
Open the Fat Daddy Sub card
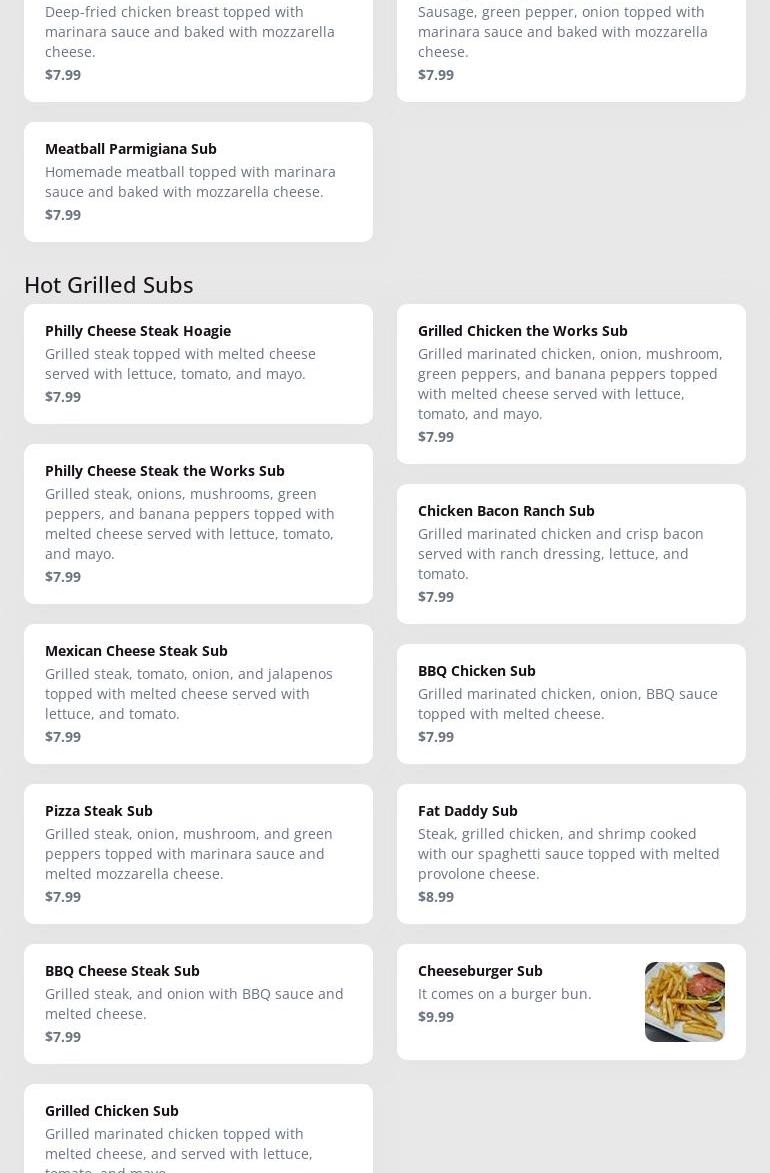(x=571, y=854)
